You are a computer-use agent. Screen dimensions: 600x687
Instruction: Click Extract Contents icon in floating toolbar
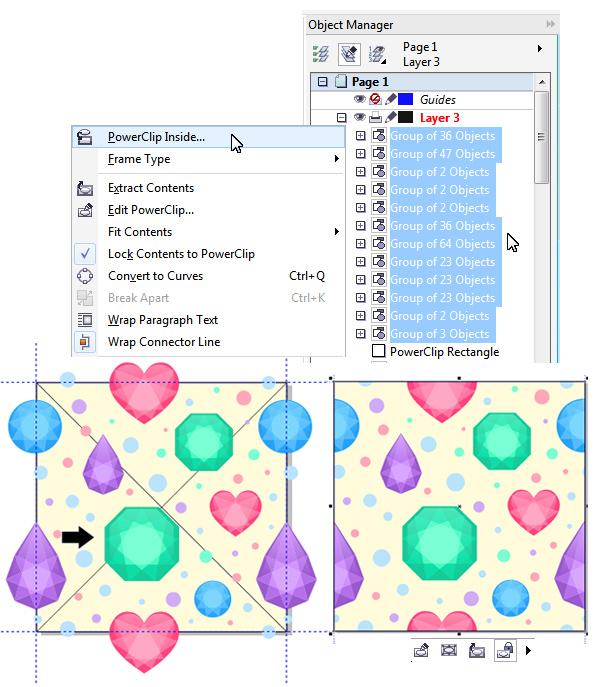(x=477, y=650)
